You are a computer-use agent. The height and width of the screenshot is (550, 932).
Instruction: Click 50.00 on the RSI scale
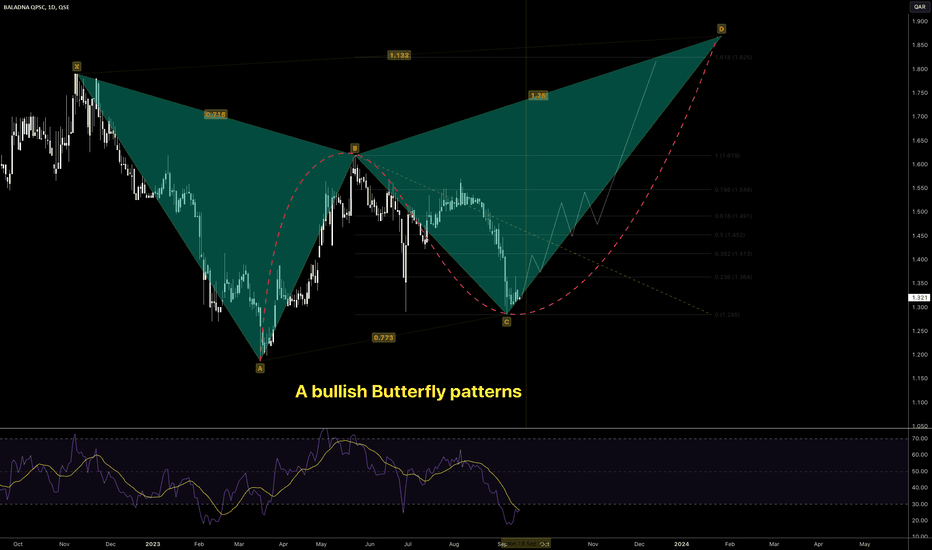(x=920, y=472)
